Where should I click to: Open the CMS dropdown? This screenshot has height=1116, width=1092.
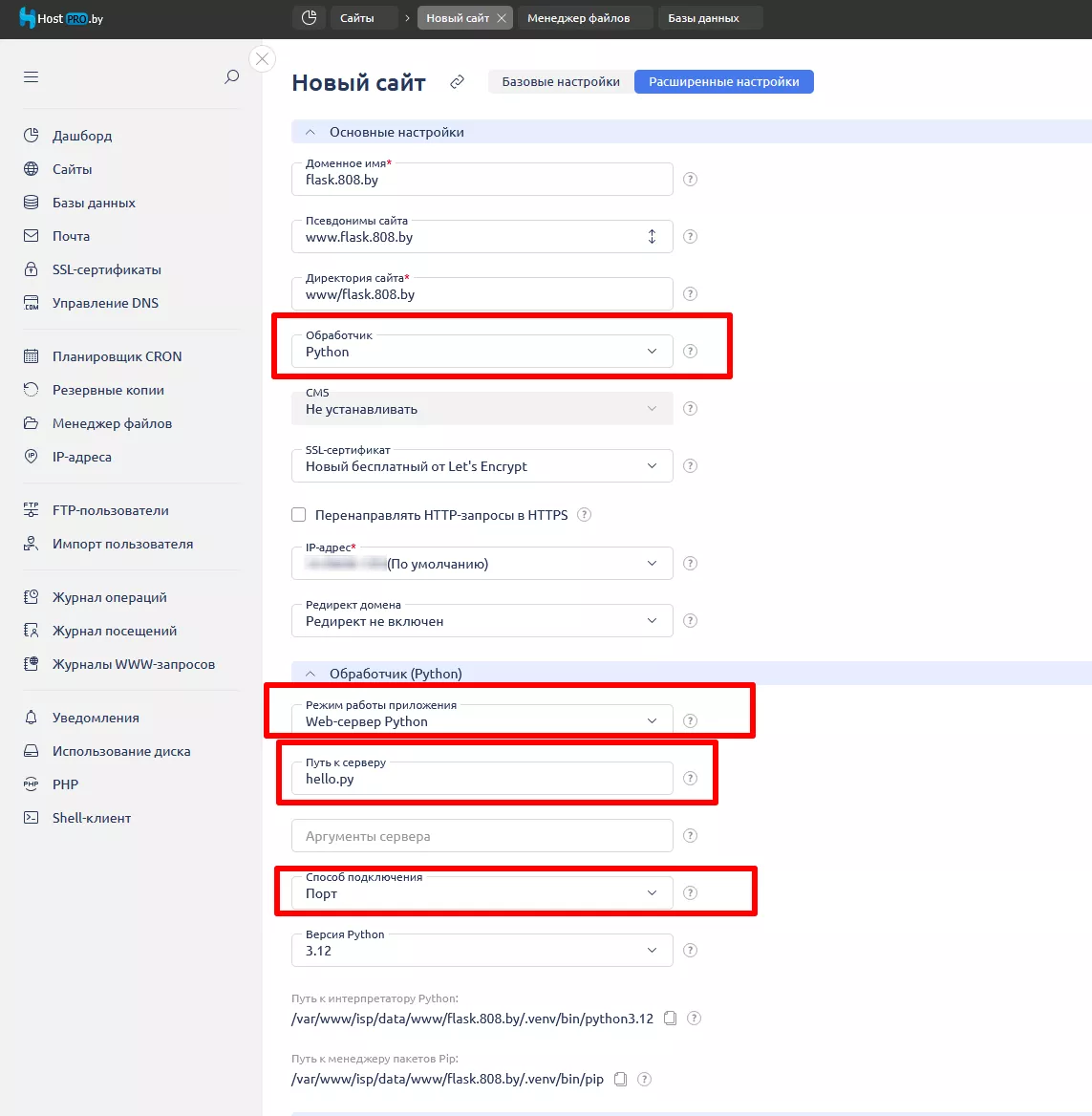(482, 409)
